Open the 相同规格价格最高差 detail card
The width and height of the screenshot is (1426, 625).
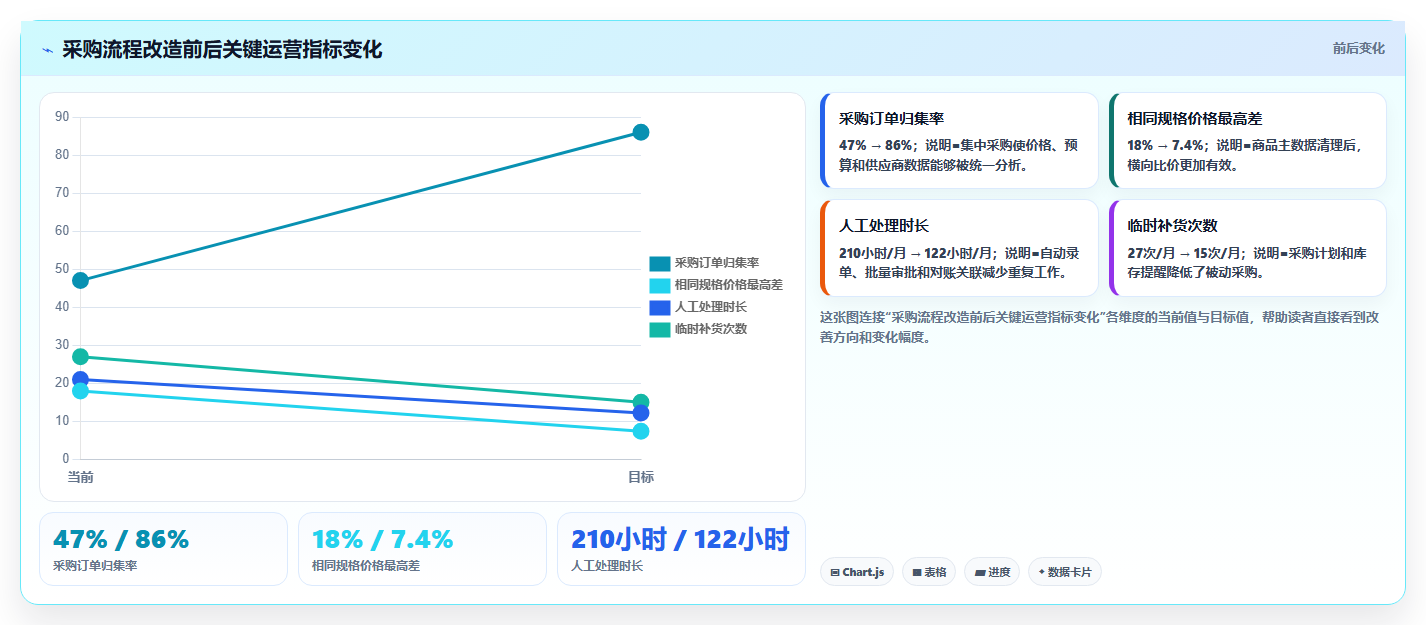click(1248, 140)
